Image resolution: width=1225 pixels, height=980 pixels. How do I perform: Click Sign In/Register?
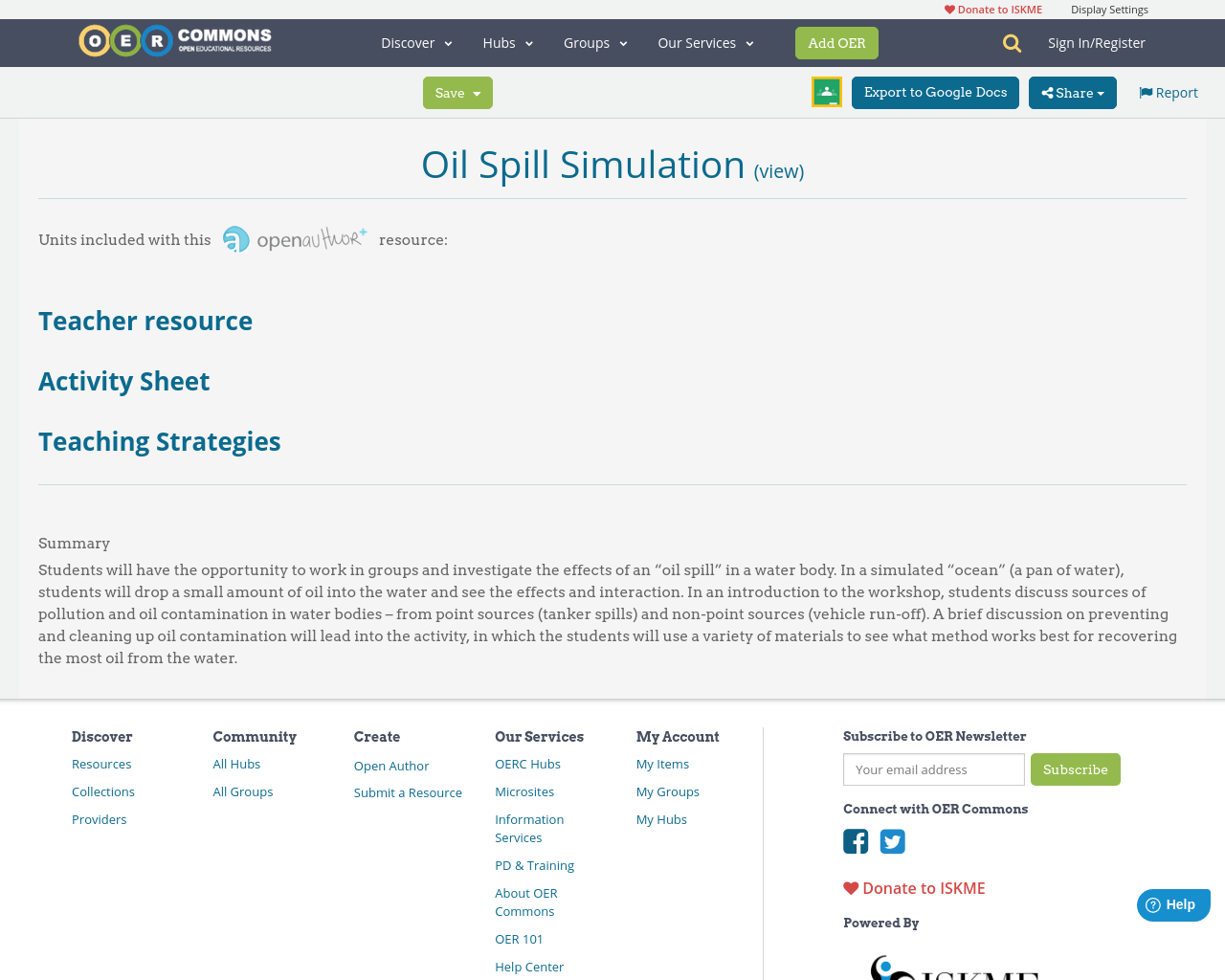(1096, 41)
